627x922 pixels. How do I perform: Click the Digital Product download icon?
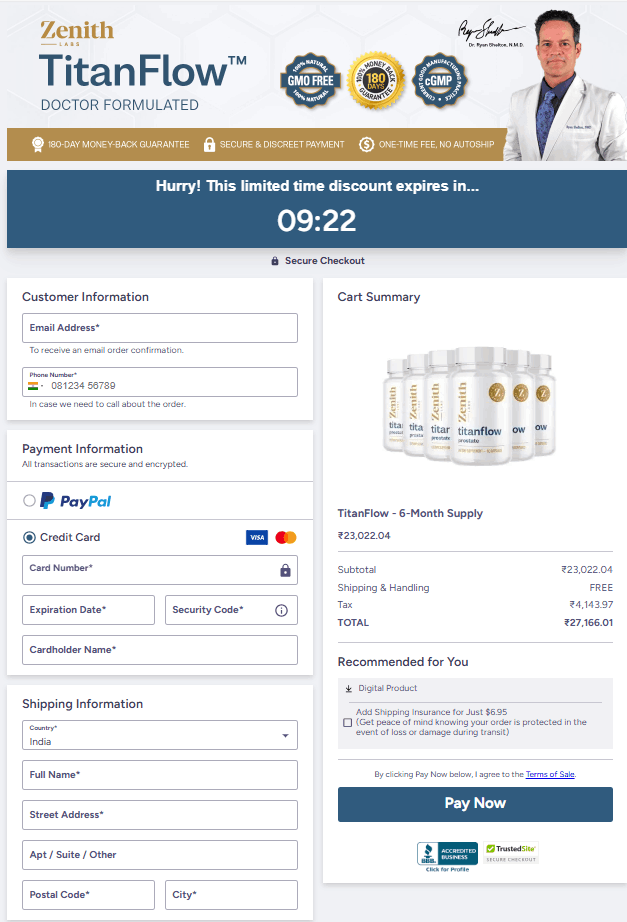(348, 689)
